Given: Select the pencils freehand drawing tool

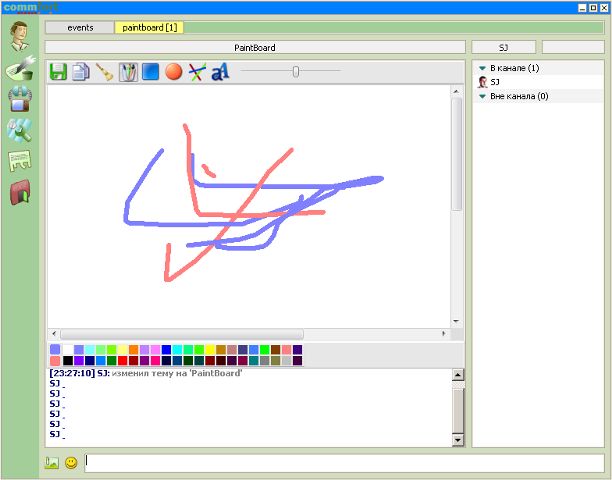Looking at the screenshot, I should click(128, 72).
